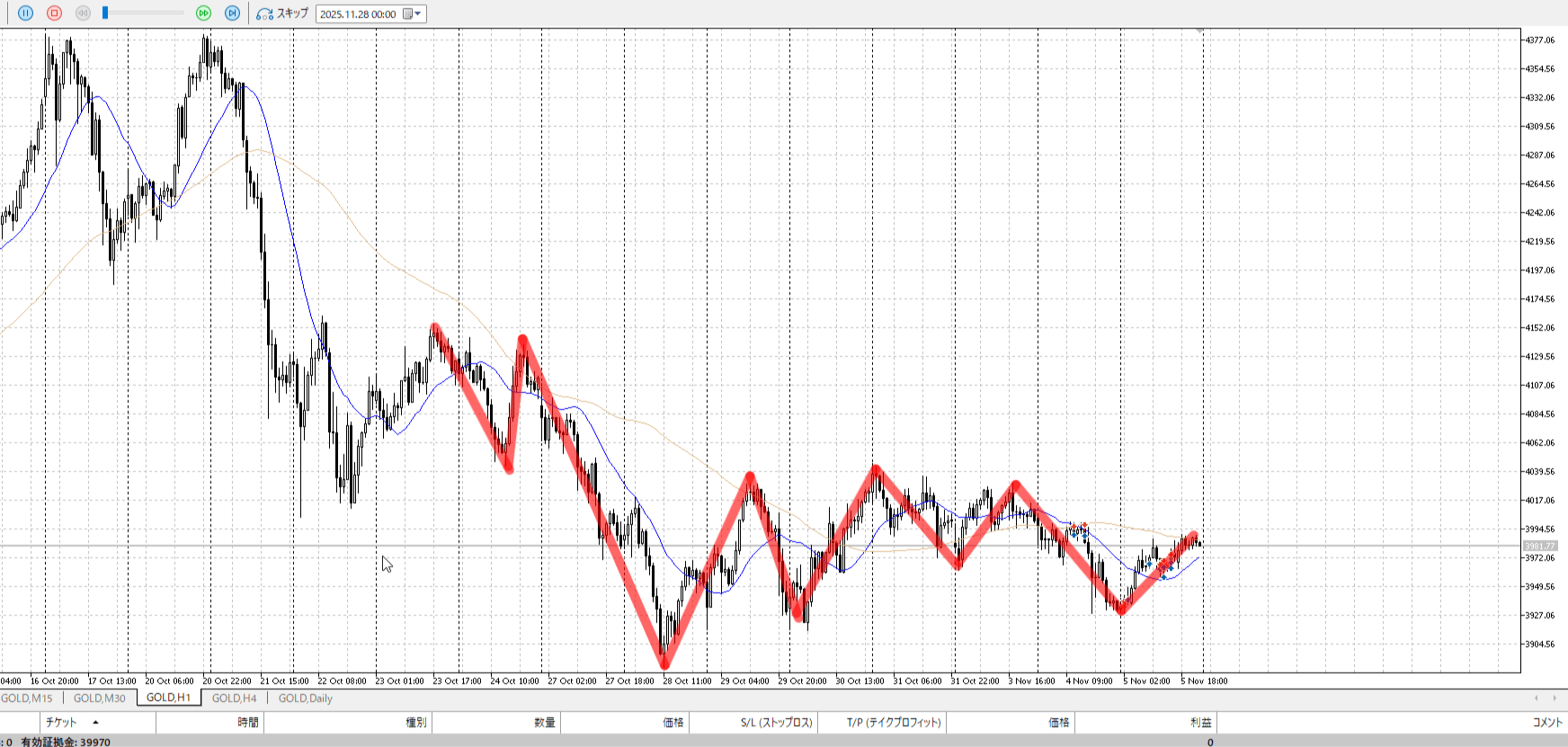Switch to GOLD,M30 chart tab
This screenshot has height=747, width=1568.
pos(99,698)
